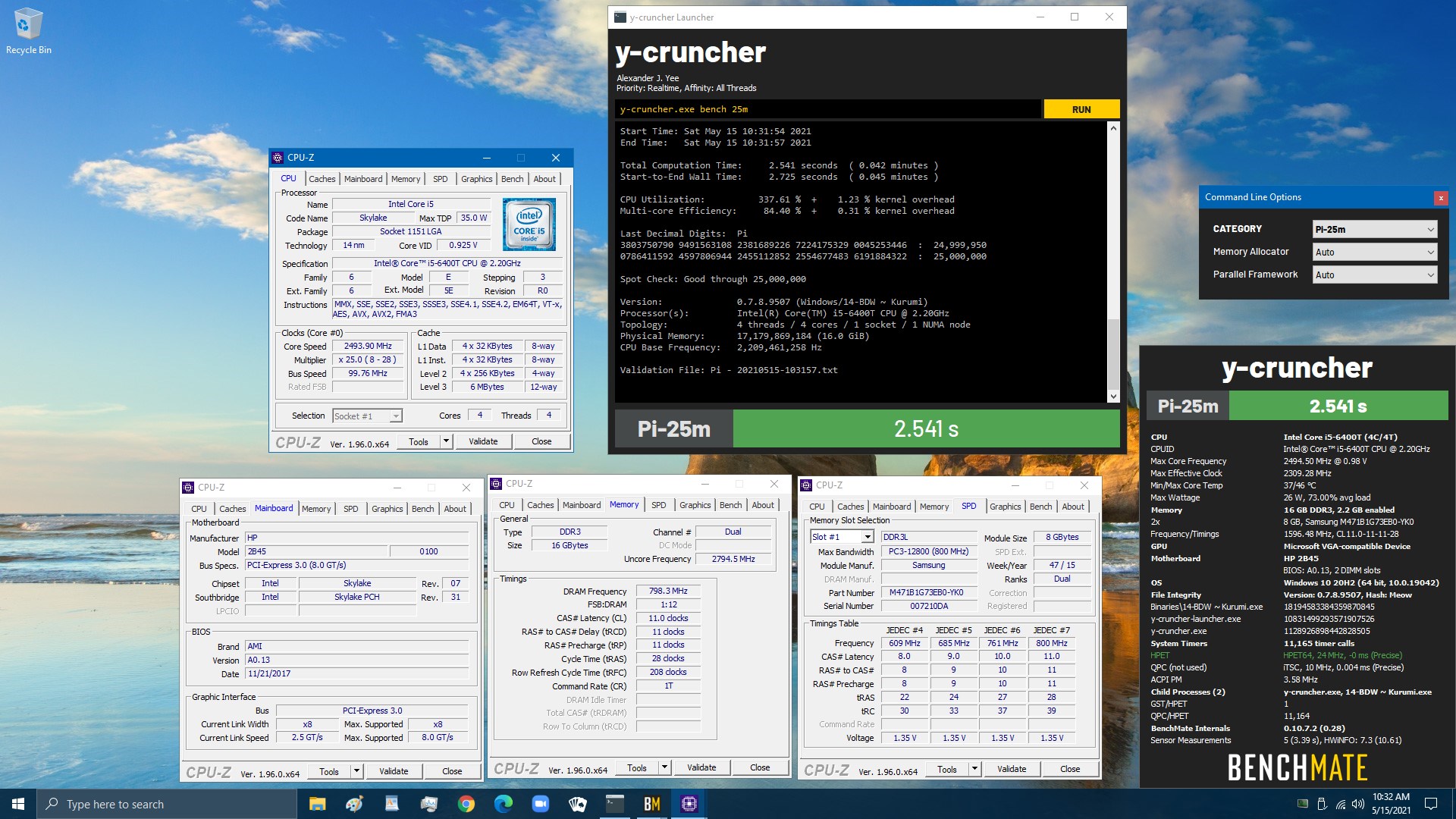Open the command prompt taskbar icon
1456x819 pixels.
(614, 804)
